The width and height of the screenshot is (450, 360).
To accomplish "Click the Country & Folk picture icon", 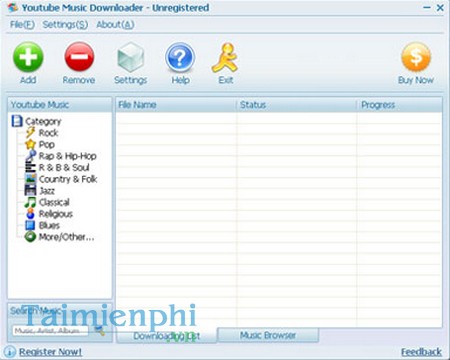I will pos(30,179).
